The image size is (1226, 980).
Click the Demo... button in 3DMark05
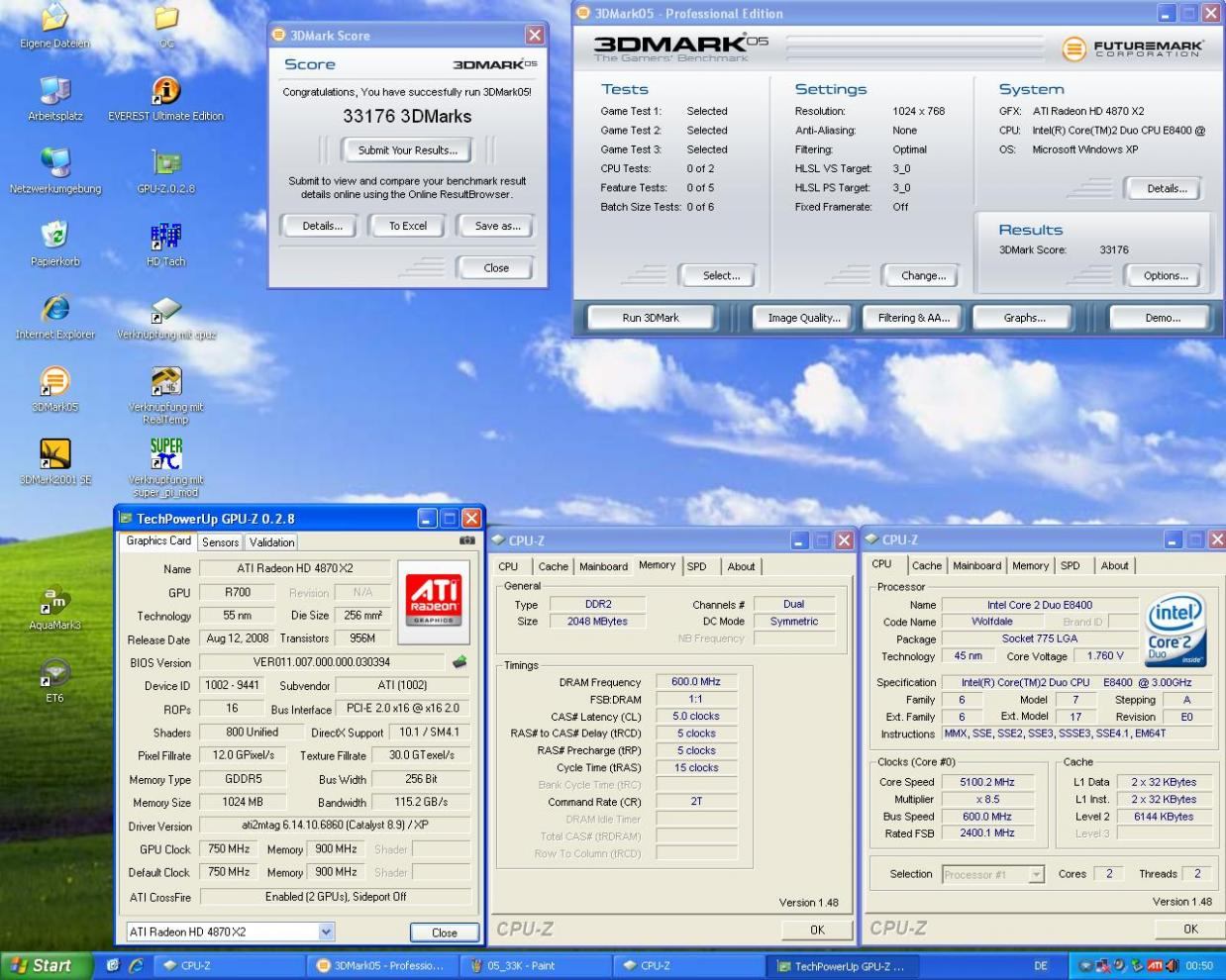[x=1162, y=318]
